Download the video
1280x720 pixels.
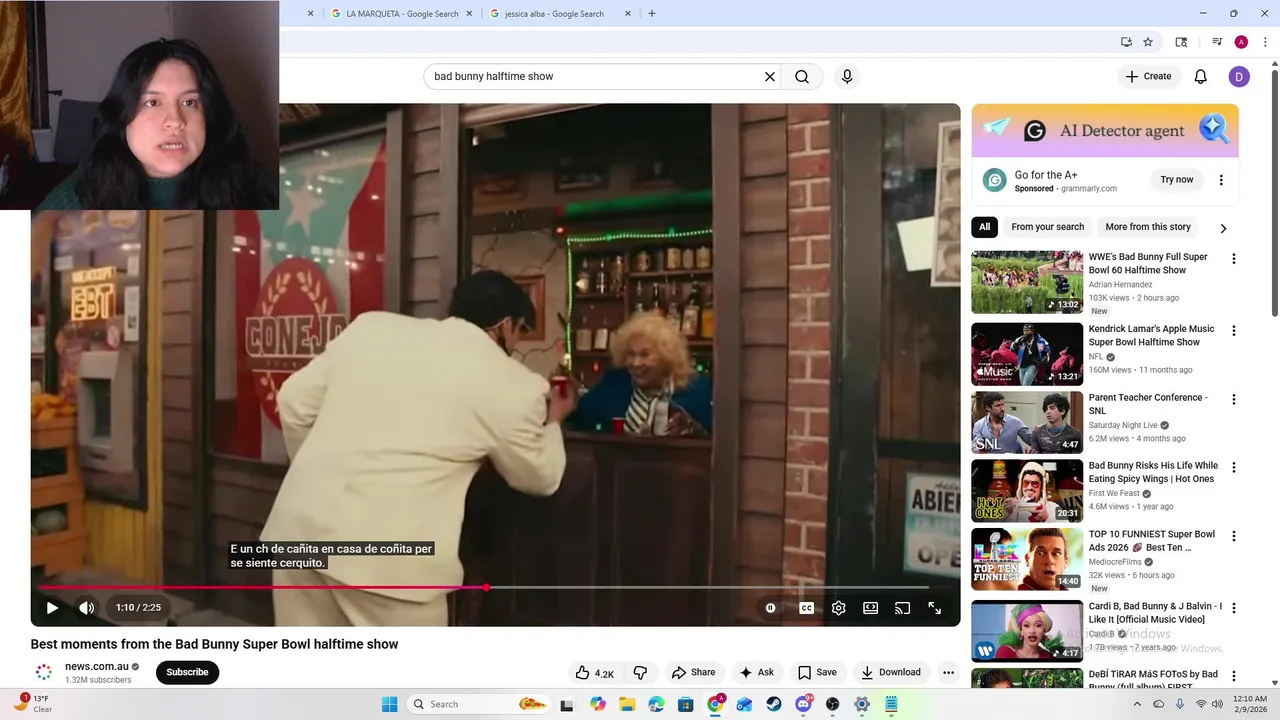pyautogui.click(x=891, y=673)
